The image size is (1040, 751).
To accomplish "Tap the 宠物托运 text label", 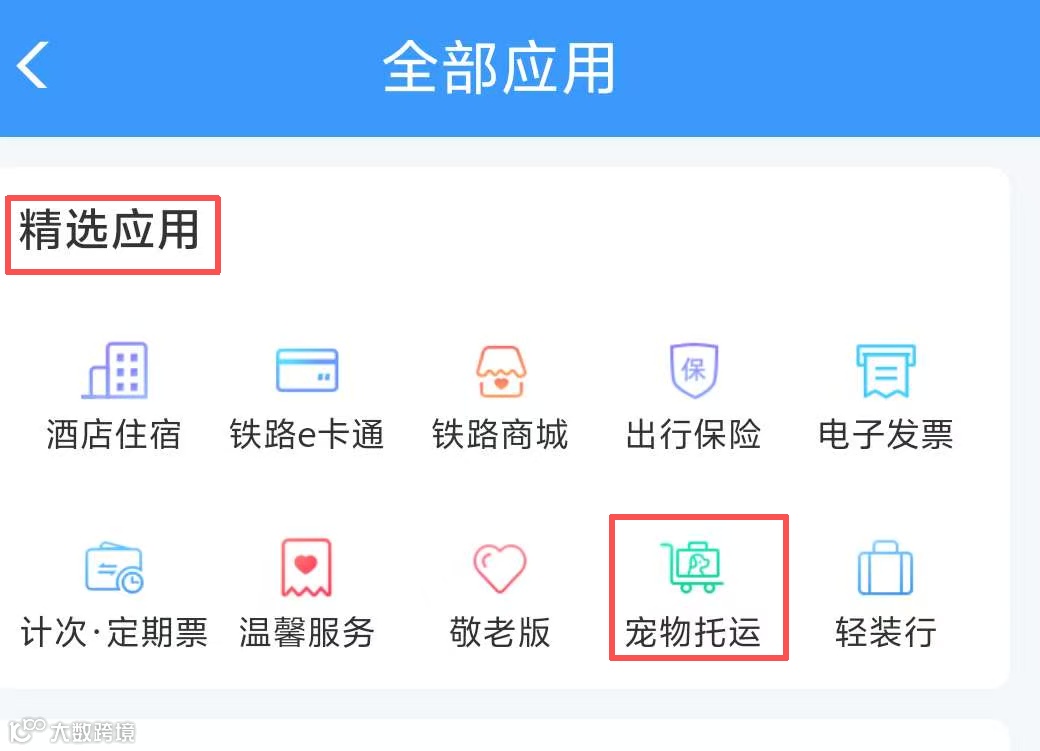I will 693,632.
